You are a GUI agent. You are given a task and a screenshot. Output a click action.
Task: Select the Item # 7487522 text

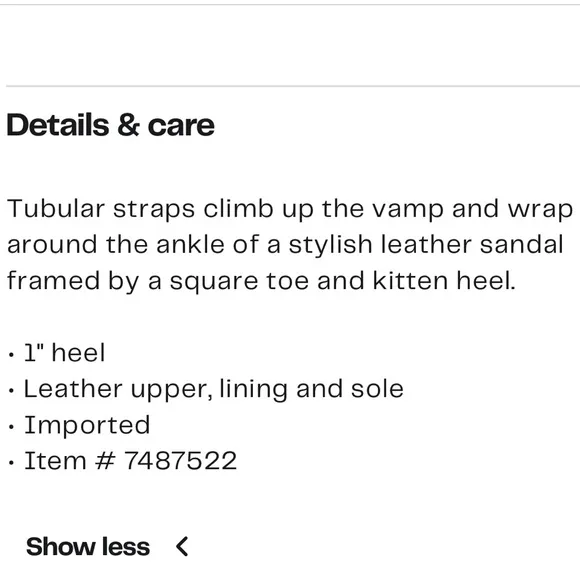[x=130, y=461]
